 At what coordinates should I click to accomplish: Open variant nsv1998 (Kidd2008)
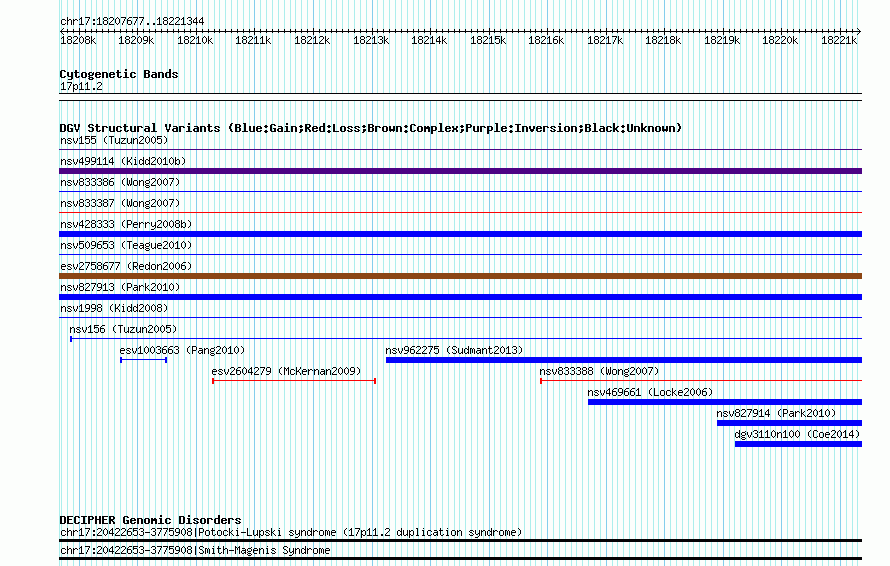114,308
